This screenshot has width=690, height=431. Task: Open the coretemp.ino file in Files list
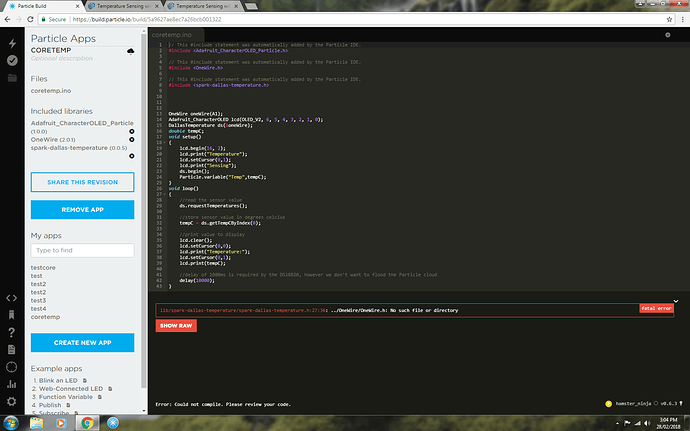click(51, 91)
